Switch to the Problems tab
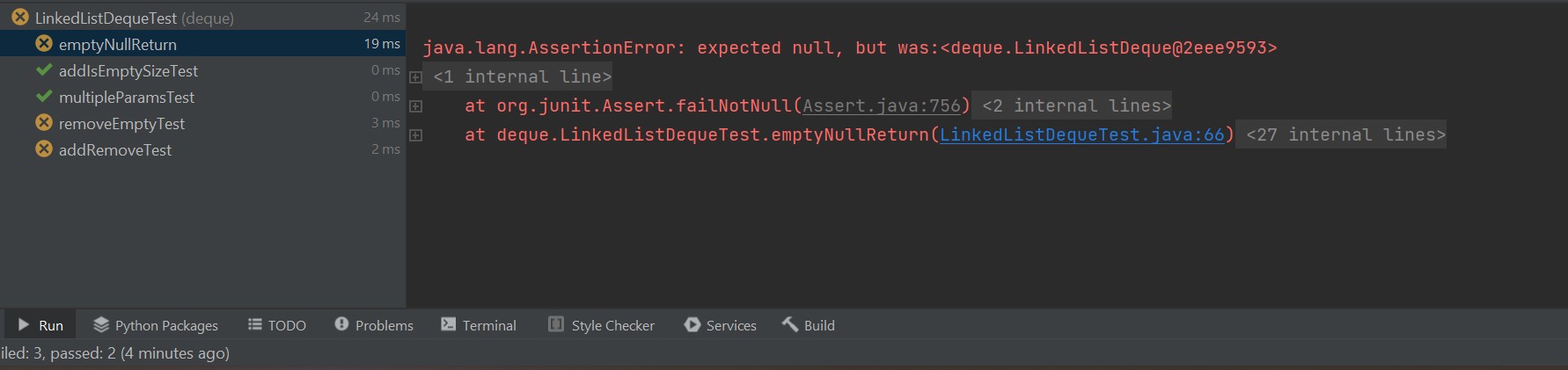 [x=374, y=325]
